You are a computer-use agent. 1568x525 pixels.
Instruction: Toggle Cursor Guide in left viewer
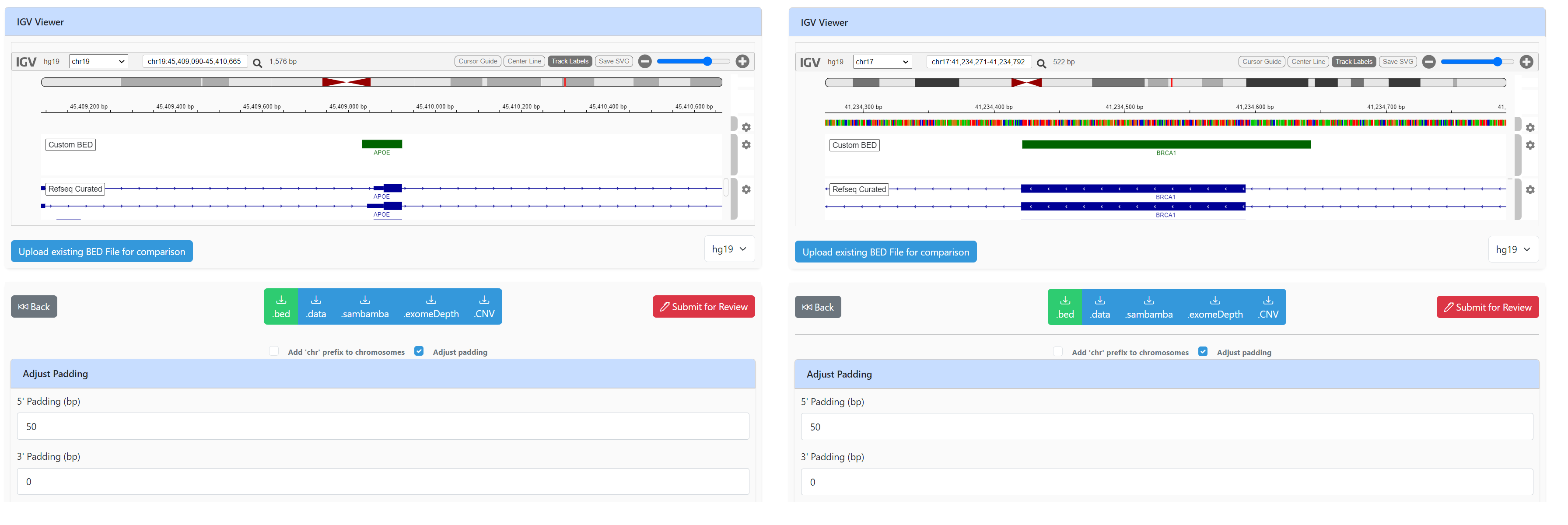coord(478,62)
